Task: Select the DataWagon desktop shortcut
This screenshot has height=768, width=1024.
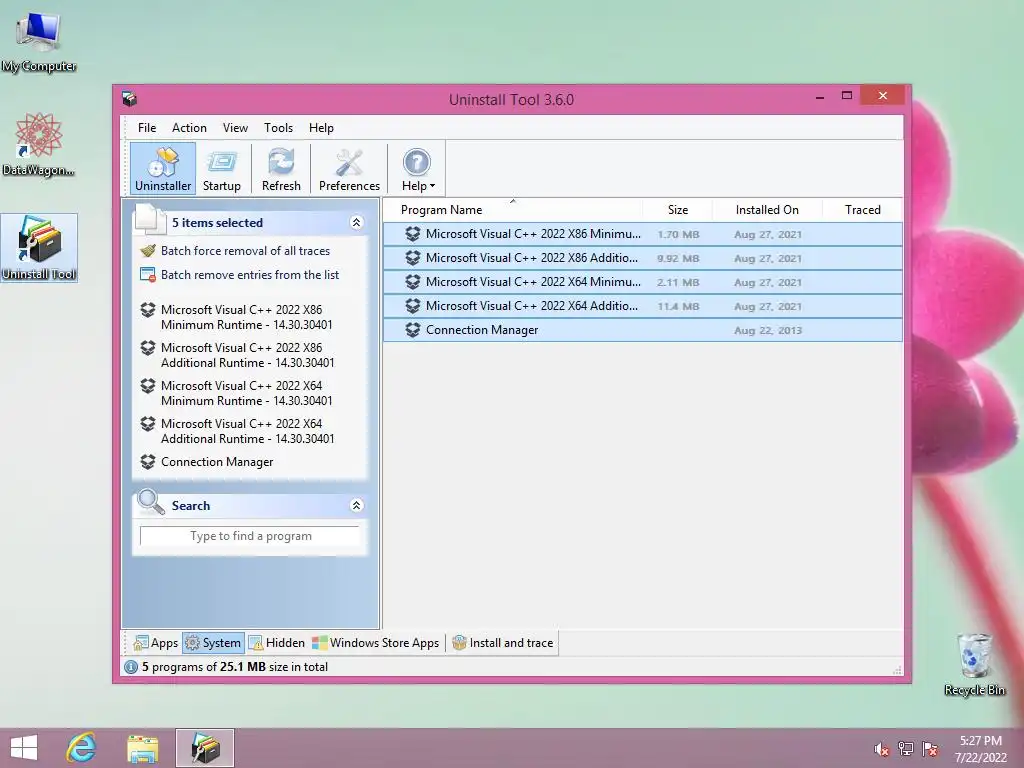Action: [39, 144]
